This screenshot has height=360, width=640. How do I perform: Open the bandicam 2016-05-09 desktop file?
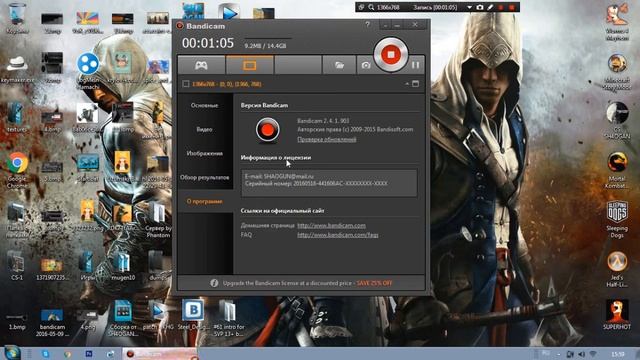click(x=52, y=322)
